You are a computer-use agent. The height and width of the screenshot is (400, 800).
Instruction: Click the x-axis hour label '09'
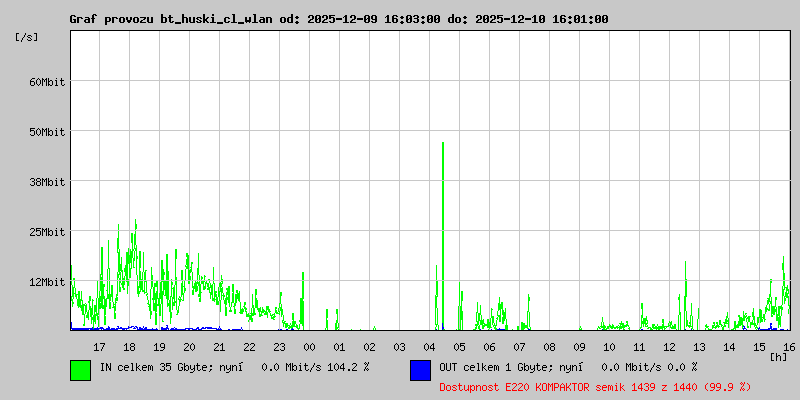pyautogui.click(x=580, y=347)
